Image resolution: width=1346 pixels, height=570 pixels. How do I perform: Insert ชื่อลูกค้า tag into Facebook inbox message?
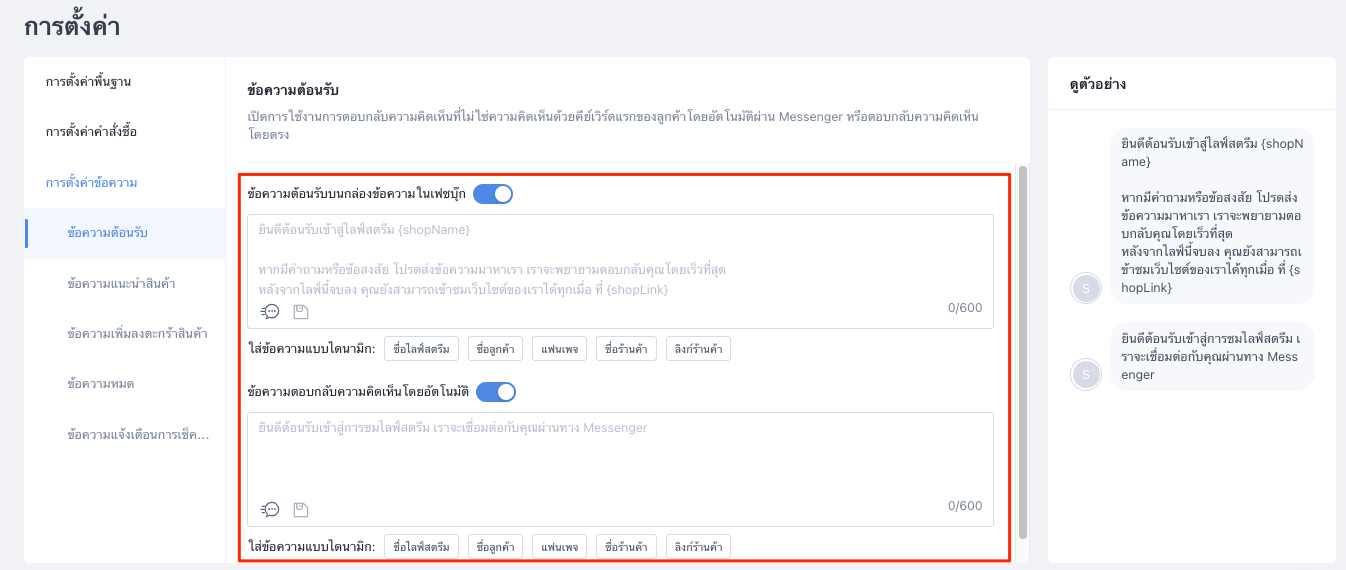(x=495, y=349)
